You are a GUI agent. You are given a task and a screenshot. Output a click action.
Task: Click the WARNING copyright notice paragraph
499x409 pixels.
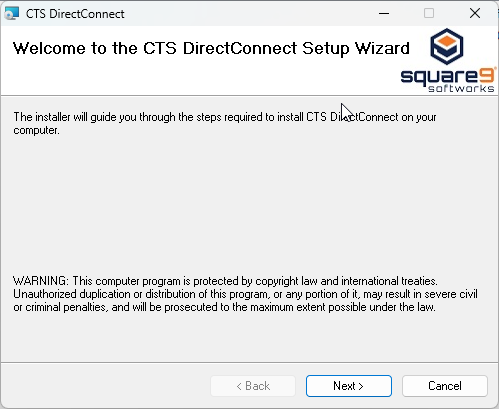pos(245,294)
